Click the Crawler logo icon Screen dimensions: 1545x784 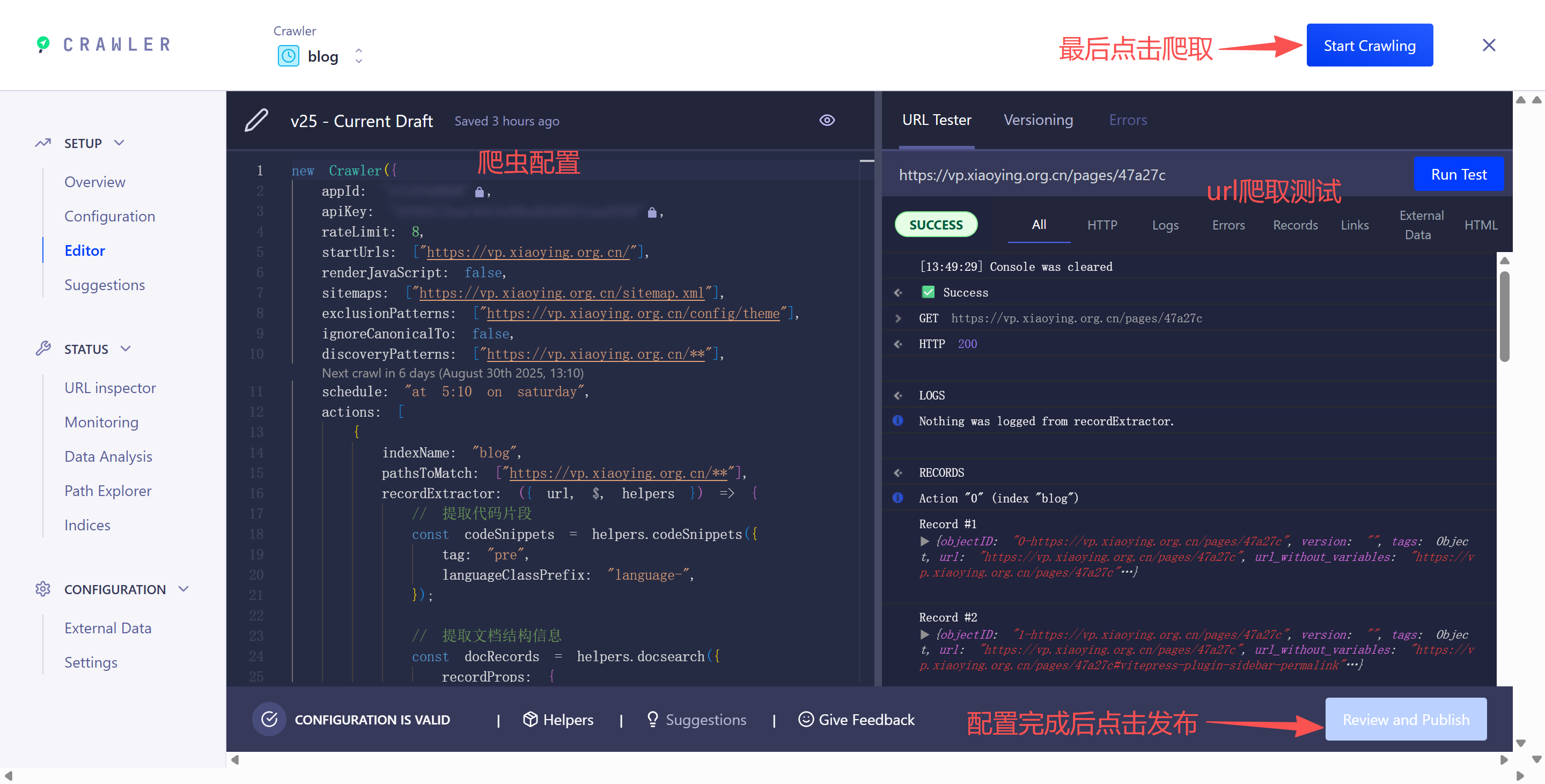tap(43, 45)
